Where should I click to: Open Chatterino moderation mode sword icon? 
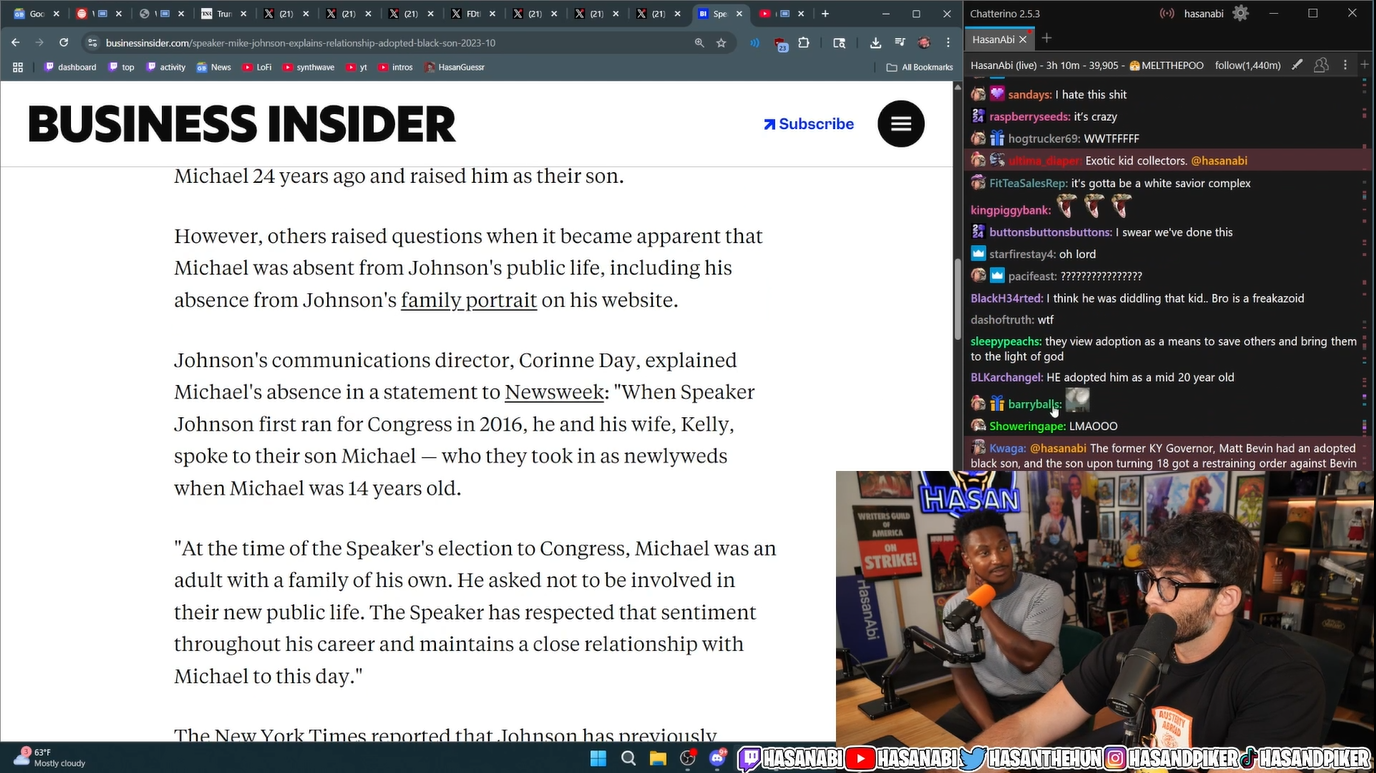pyautogui.click(x=1297, y=65)
